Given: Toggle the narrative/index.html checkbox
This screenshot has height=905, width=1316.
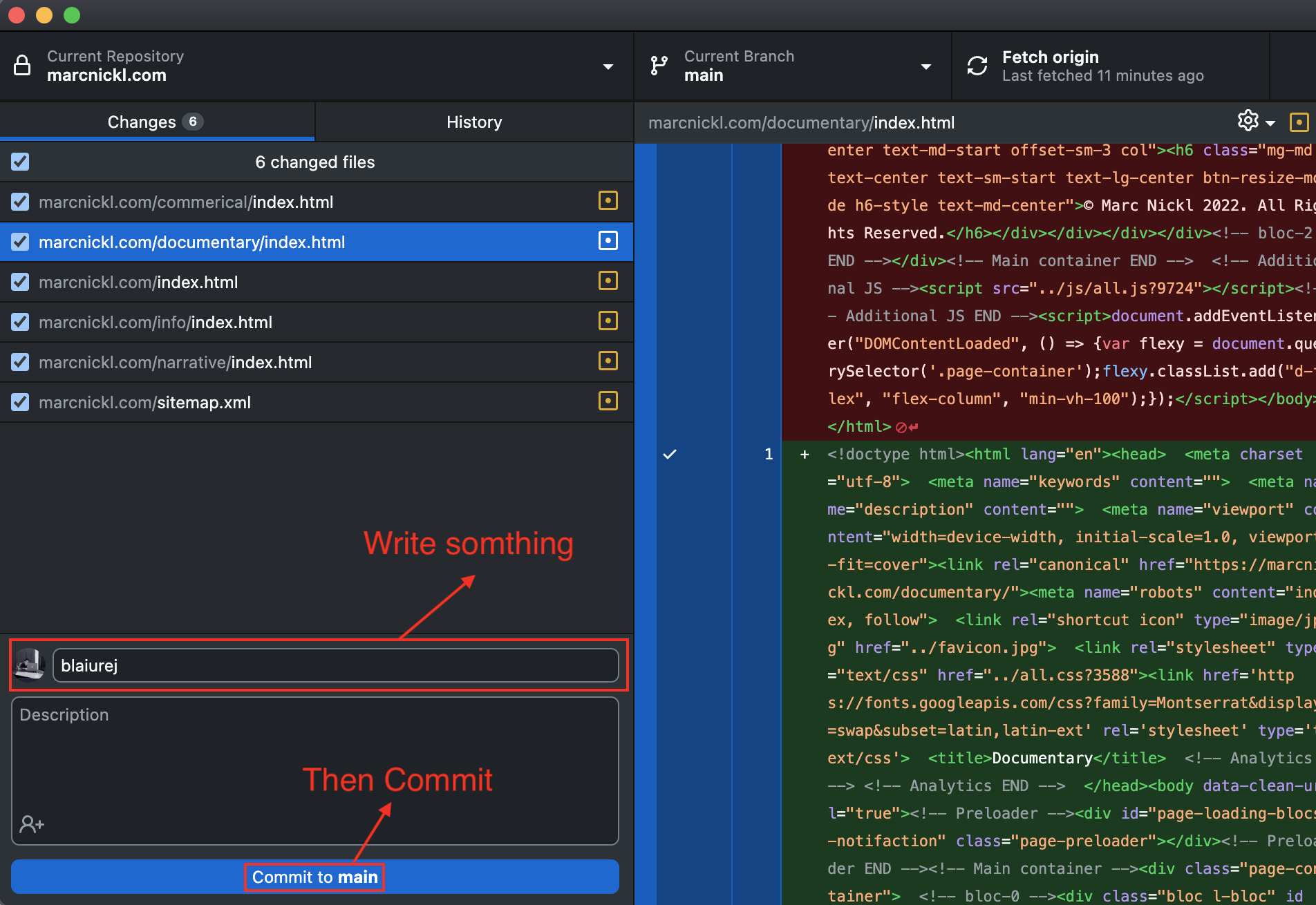Looking at the screenshot, I should [20, 362].
